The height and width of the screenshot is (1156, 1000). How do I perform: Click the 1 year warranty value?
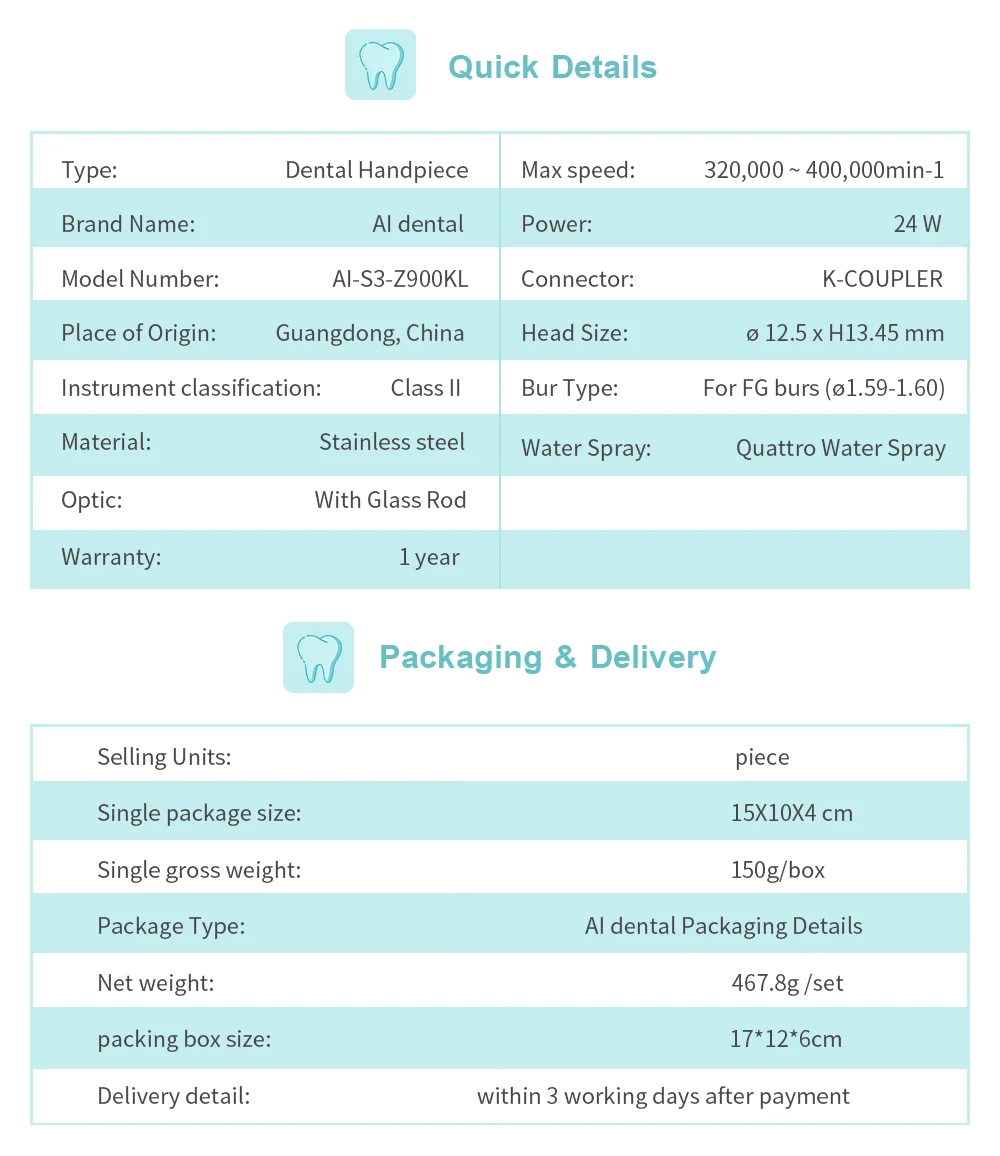coord(428,557)
